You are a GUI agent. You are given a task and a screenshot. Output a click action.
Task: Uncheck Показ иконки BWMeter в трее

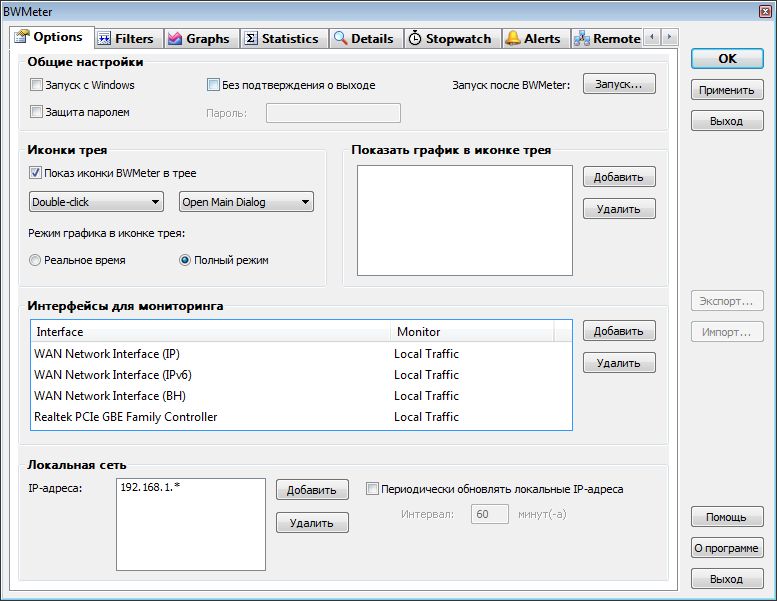[x=35, y=173]
